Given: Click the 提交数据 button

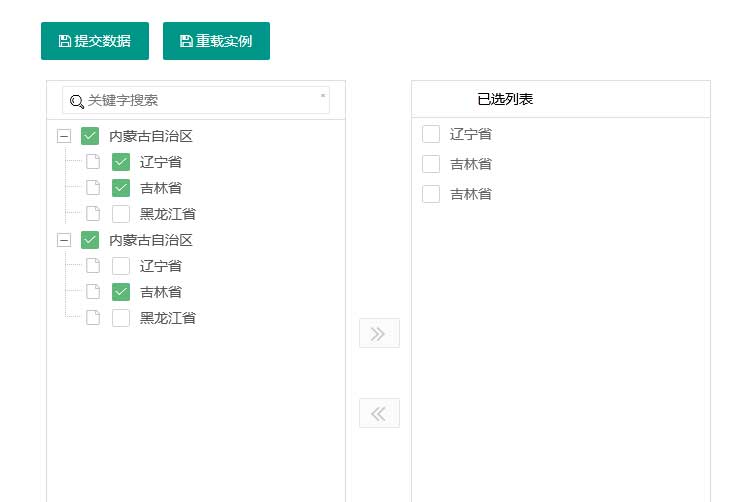Looking at the screenshot, I should tap(95, 41).
